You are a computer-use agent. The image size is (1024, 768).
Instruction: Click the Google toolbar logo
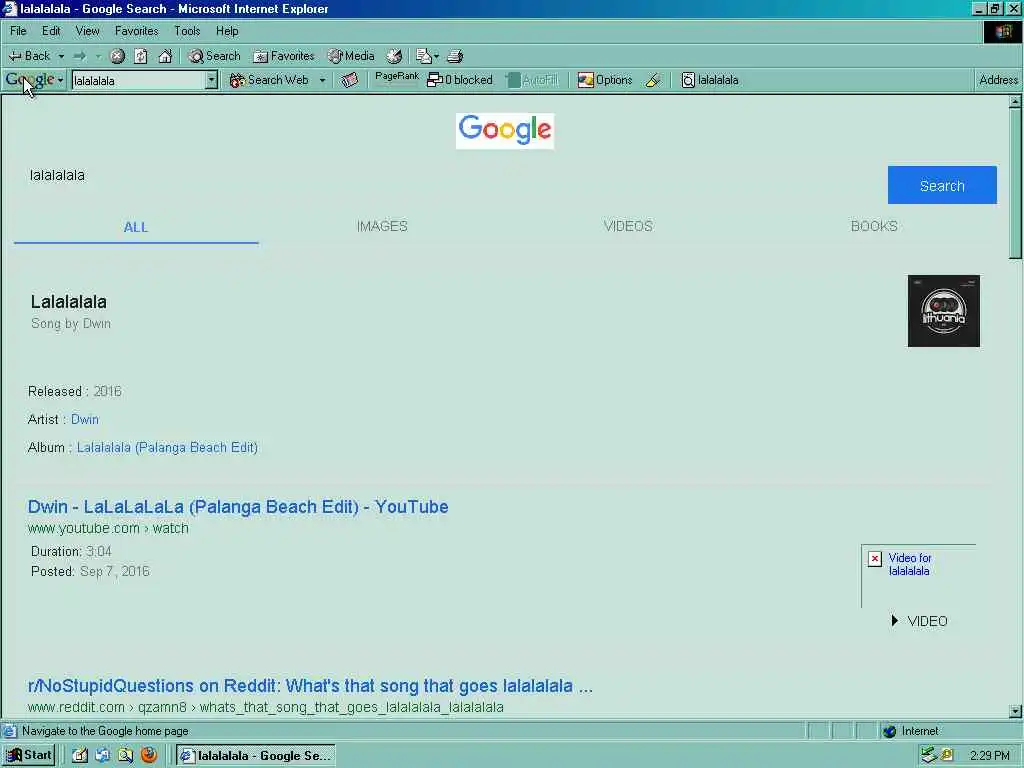29,80
